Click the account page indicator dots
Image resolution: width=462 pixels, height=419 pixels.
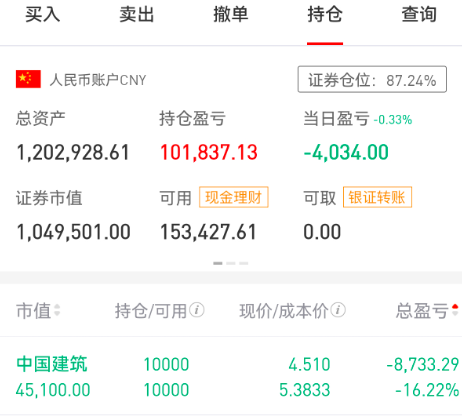coord(231,263)
